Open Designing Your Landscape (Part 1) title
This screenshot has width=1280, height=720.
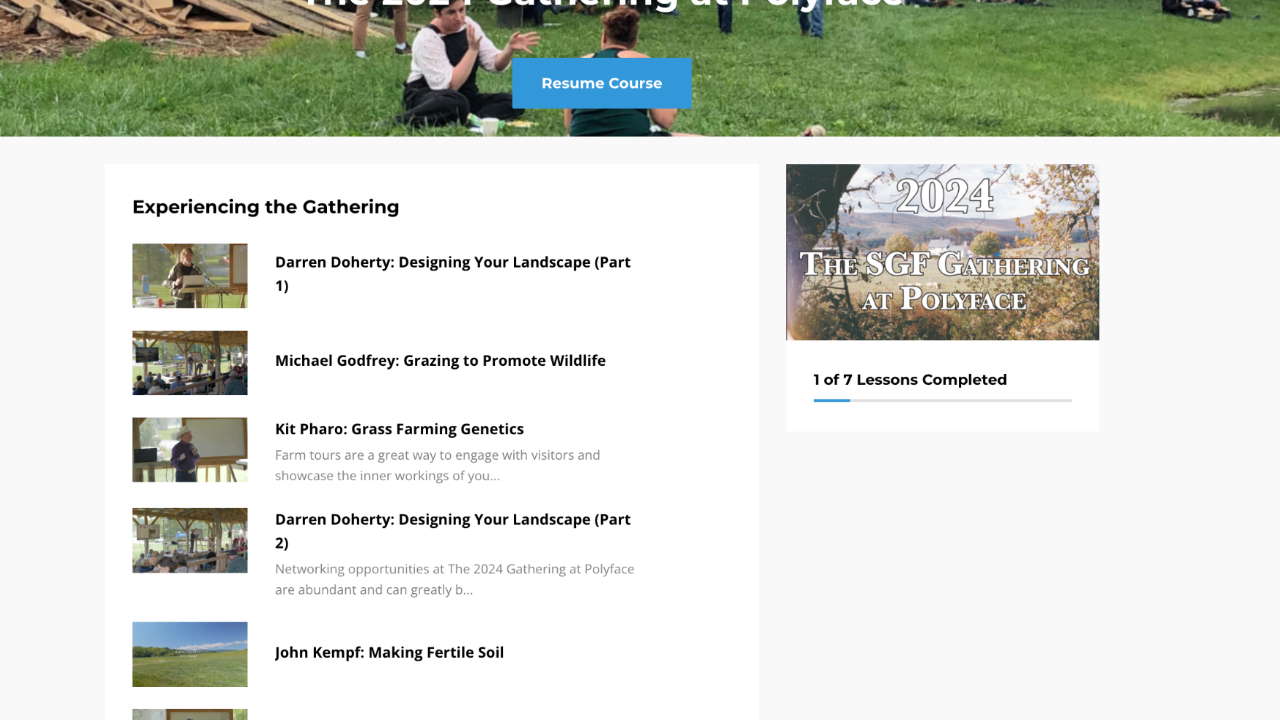click(x=453, y=274)
